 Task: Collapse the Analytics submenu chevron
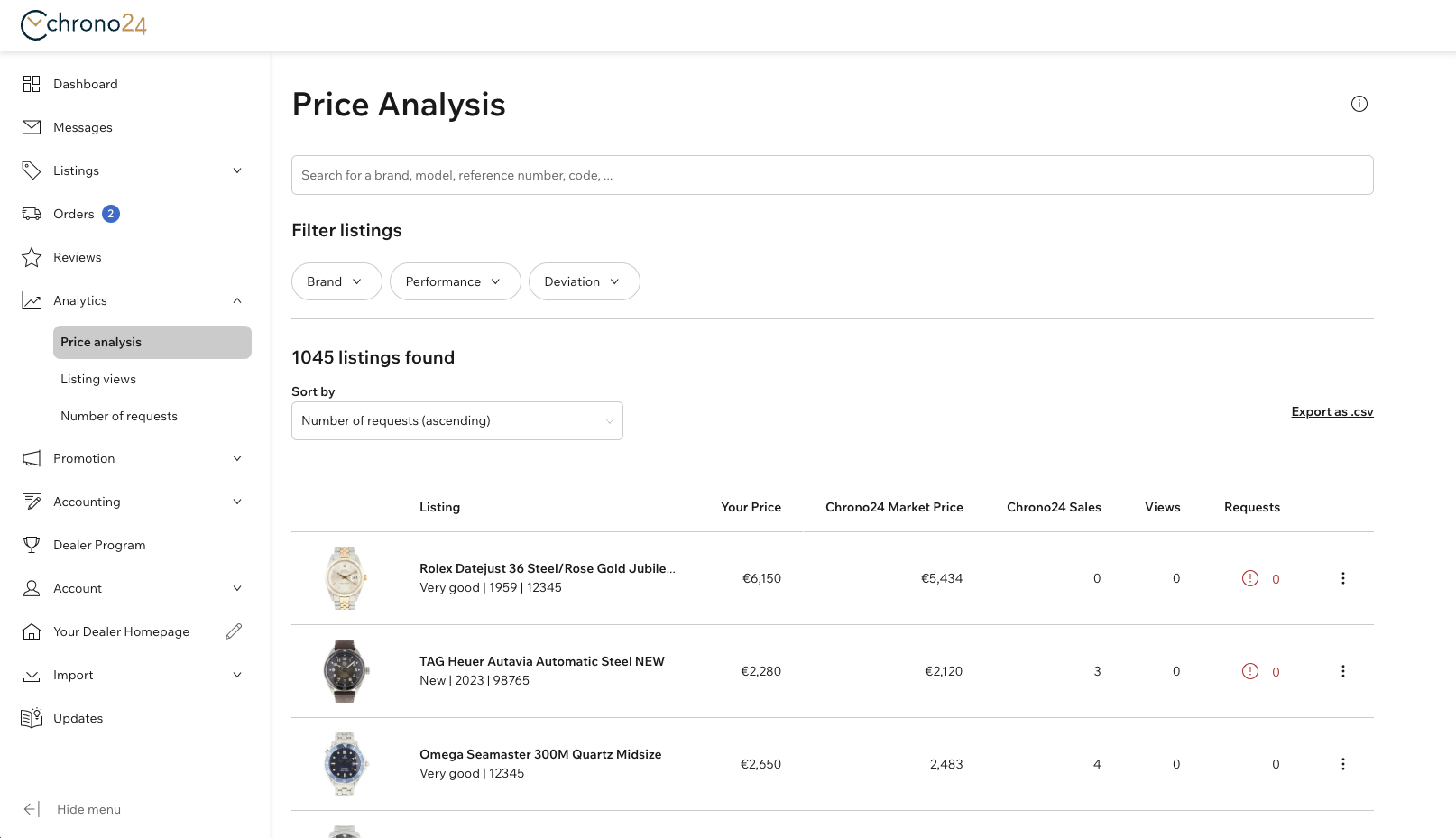237,300
